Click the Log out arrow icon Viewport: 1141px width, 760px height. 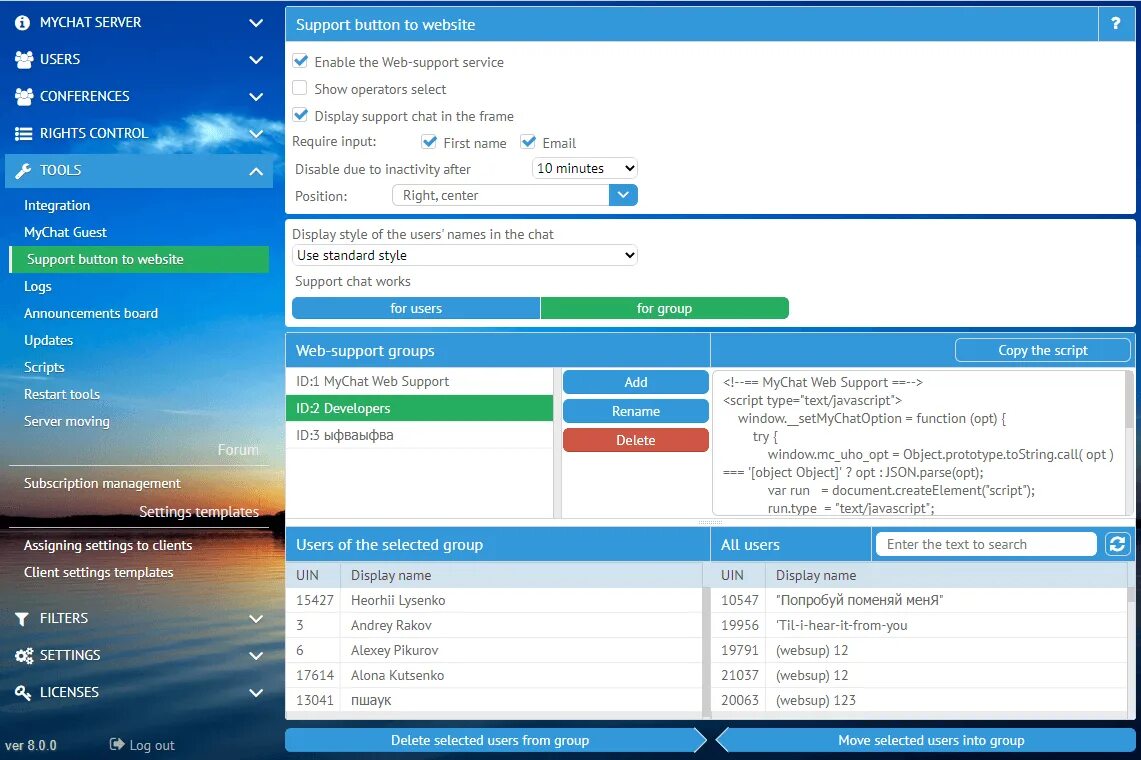click(x=116, y=744)
